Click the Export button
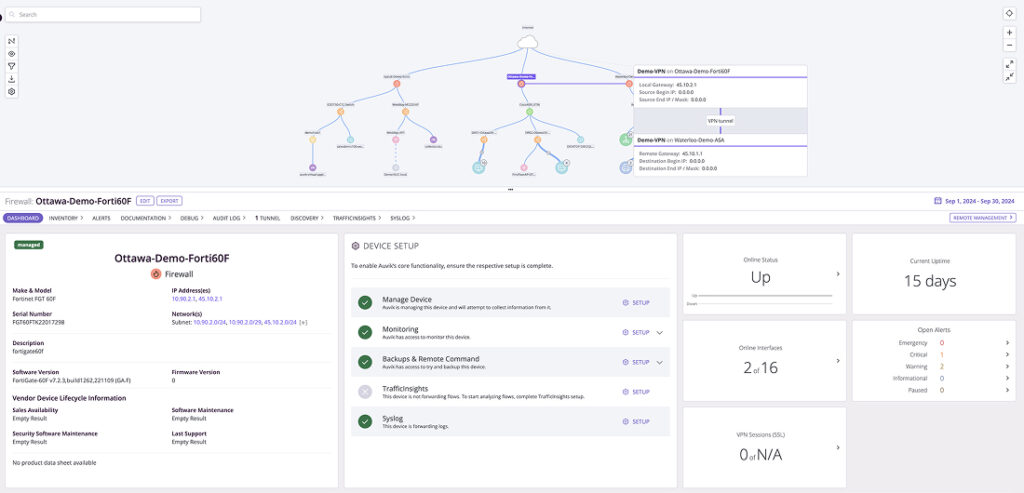The height and width of the screenshot is (493, 1024). [x=169, y=201]
